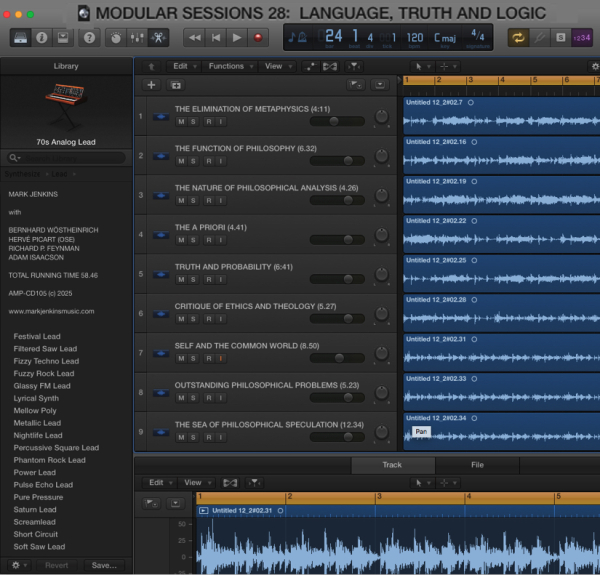Screen dimensions: 600x575
Task: Click the Save... button in Library
Action: pyautogui.click(x=103, y=565)
